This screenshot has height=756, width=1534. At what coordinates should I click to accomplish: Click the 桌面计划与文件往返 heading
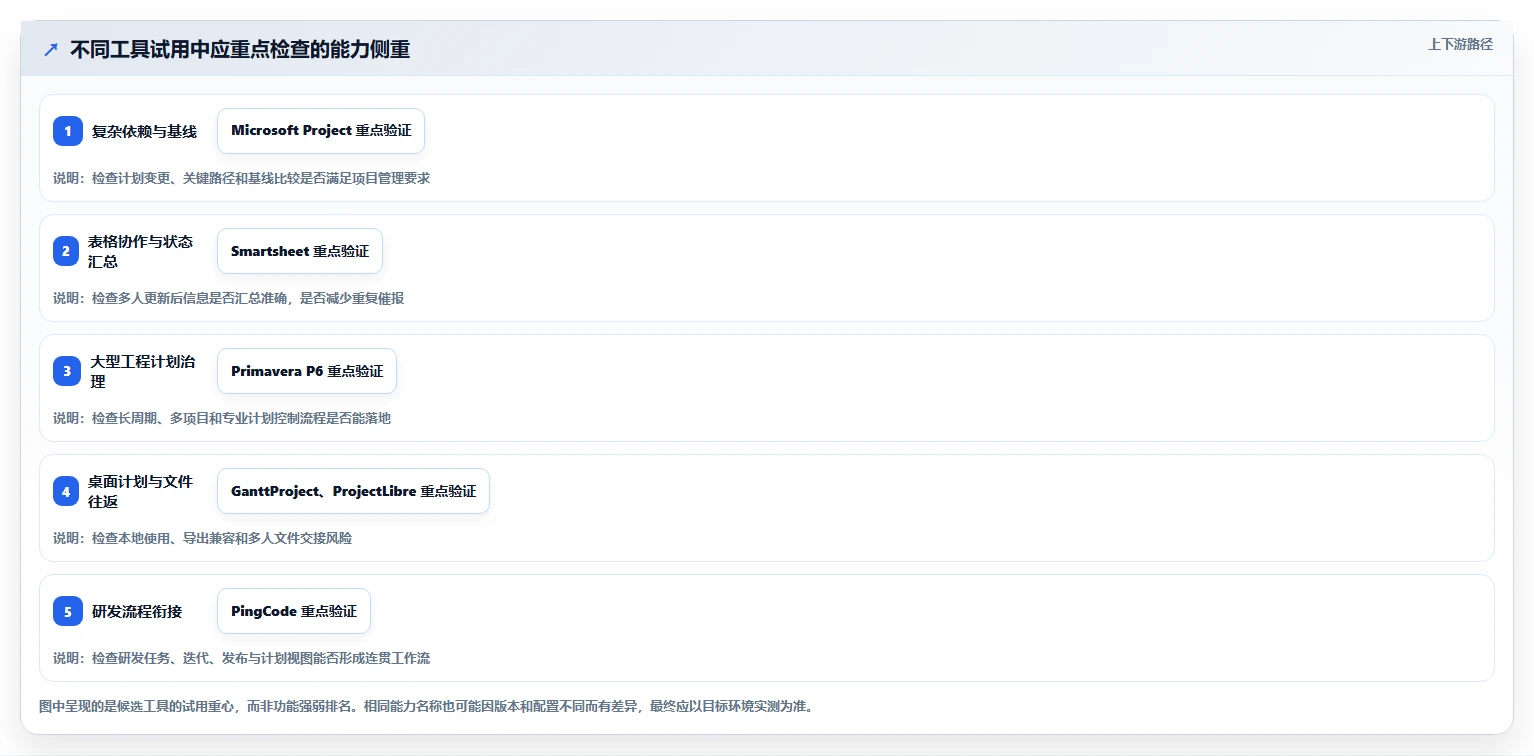coord(140,491)
